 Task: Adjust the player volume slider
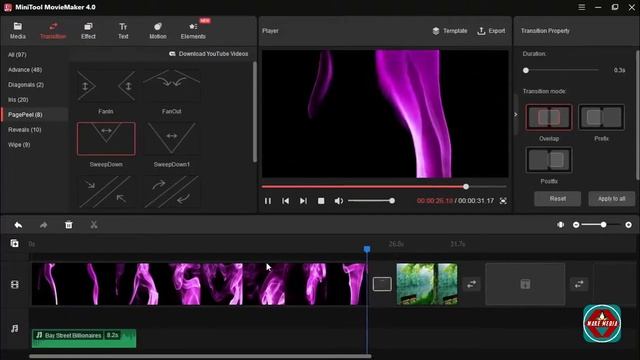(370, 201)
